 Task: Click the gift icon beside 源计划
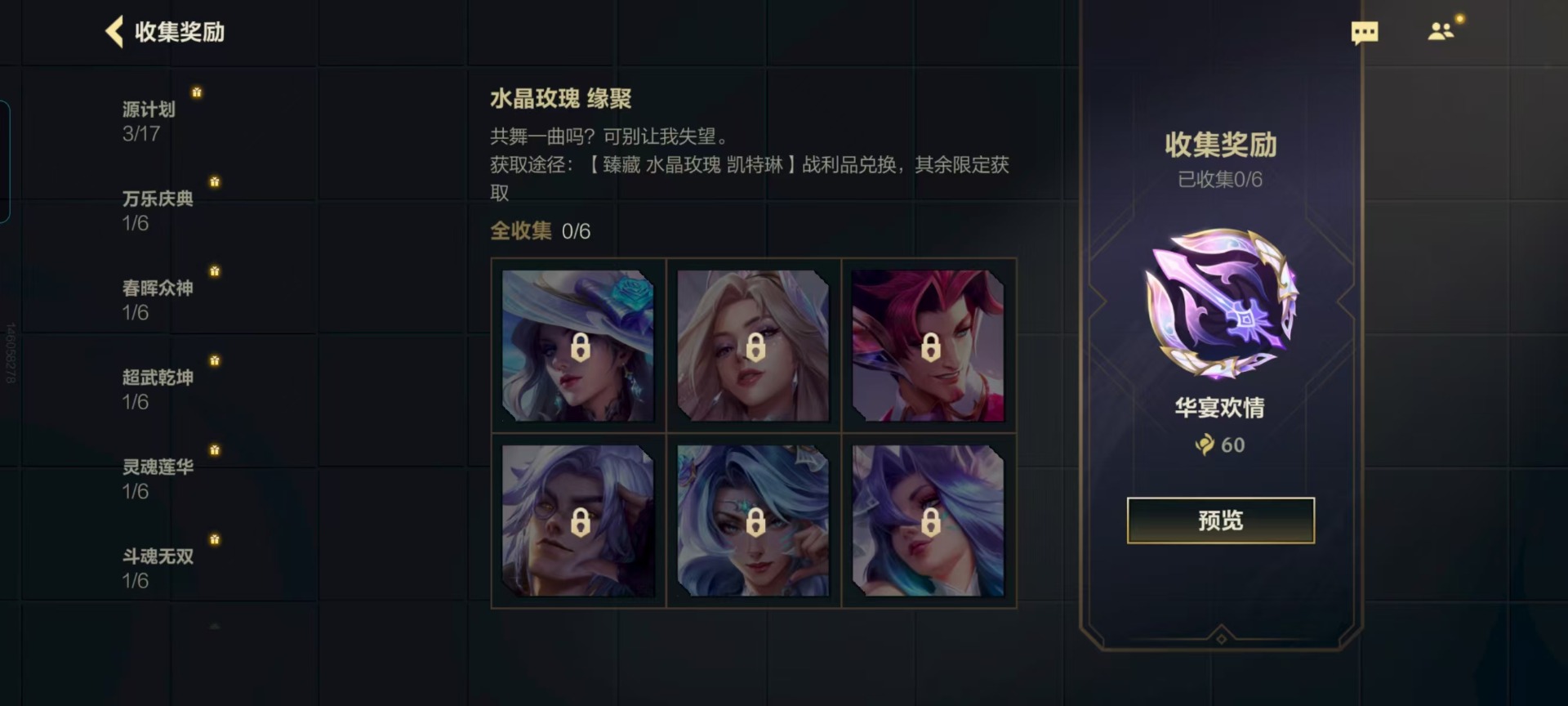[197, 92]
